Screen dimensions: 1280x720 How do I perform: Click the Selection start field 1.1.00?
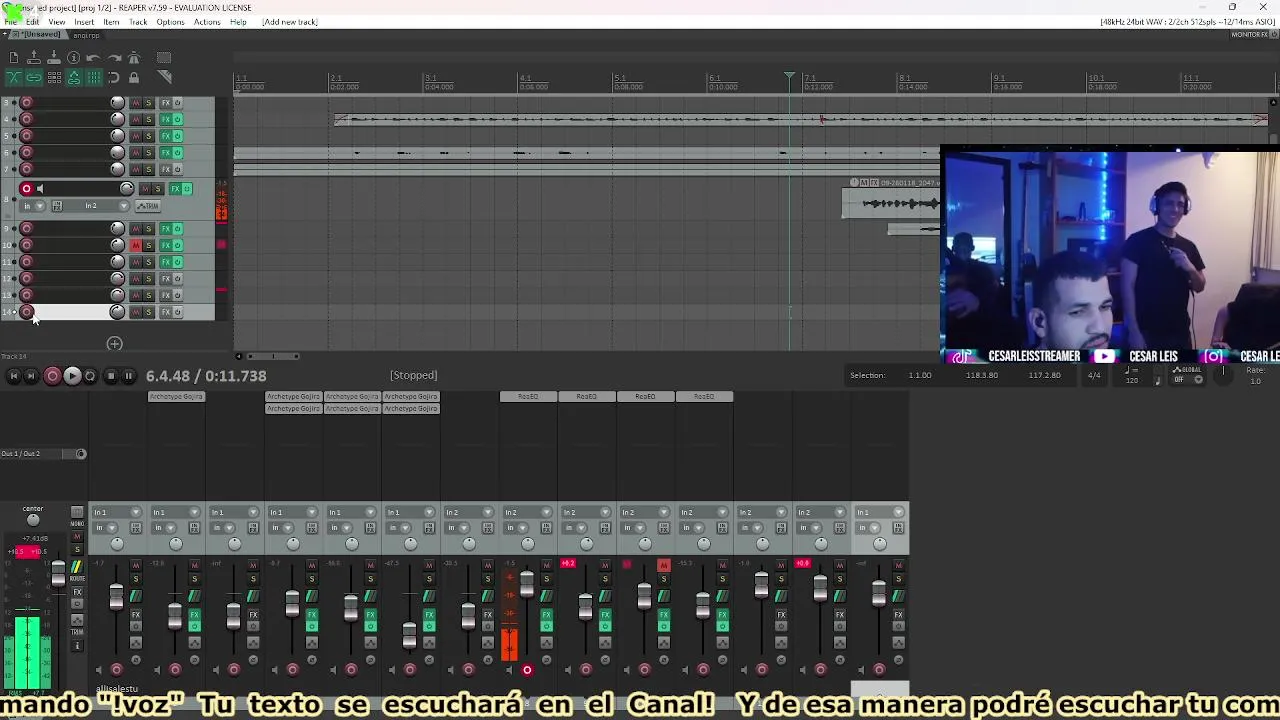(920, 376)
